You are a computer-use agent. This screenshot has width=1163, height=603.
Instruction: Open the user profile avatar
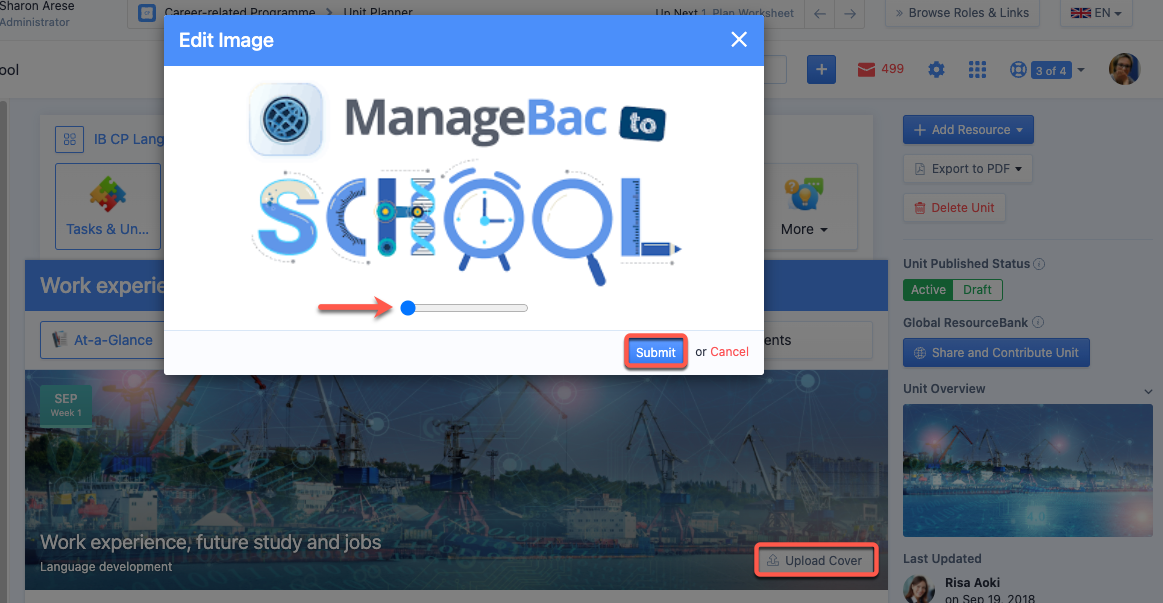click(x=1124, y=69)
